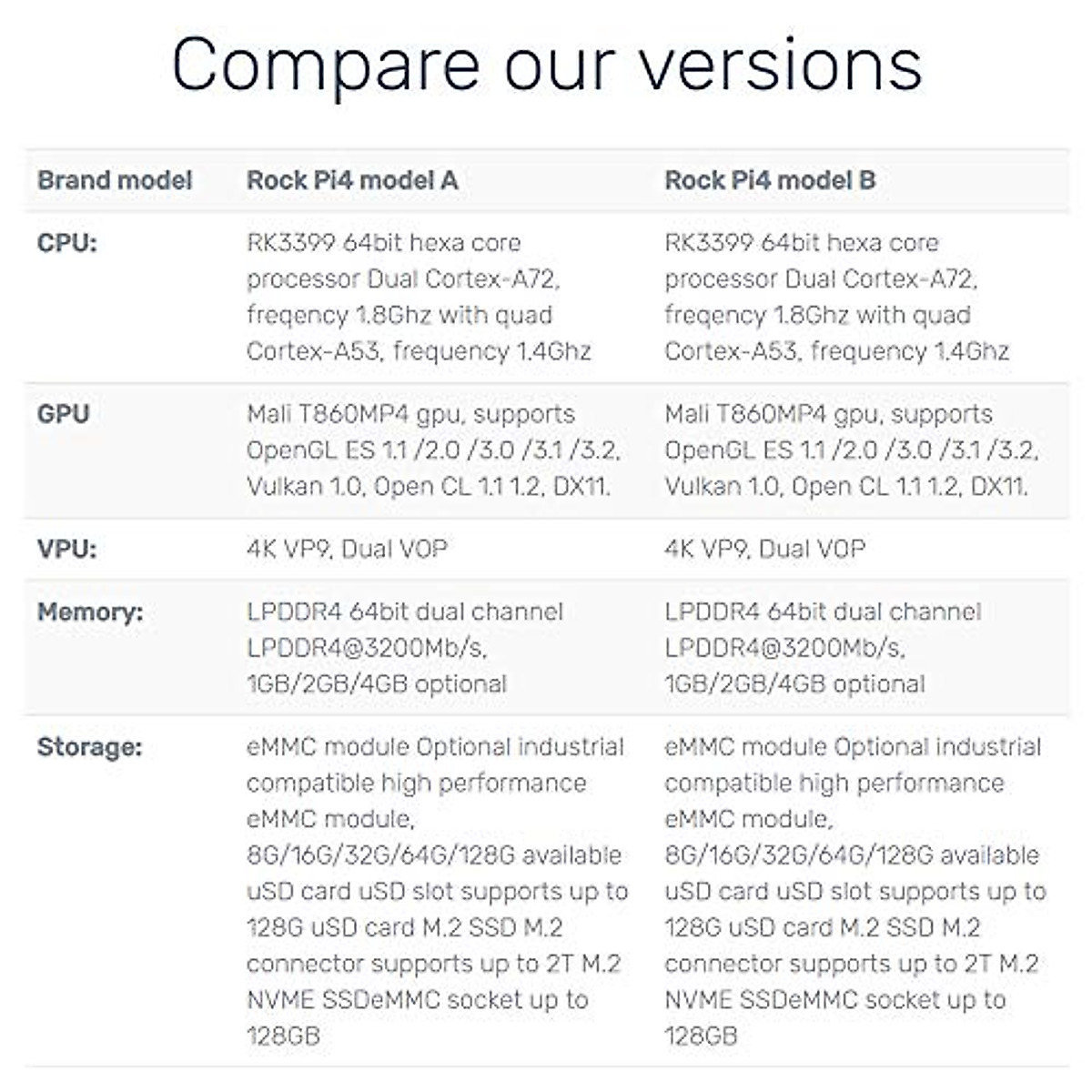Select the 'Brand model' header cell
The width and height of the screenshot is (1092, 1092).
coord(115,180)
